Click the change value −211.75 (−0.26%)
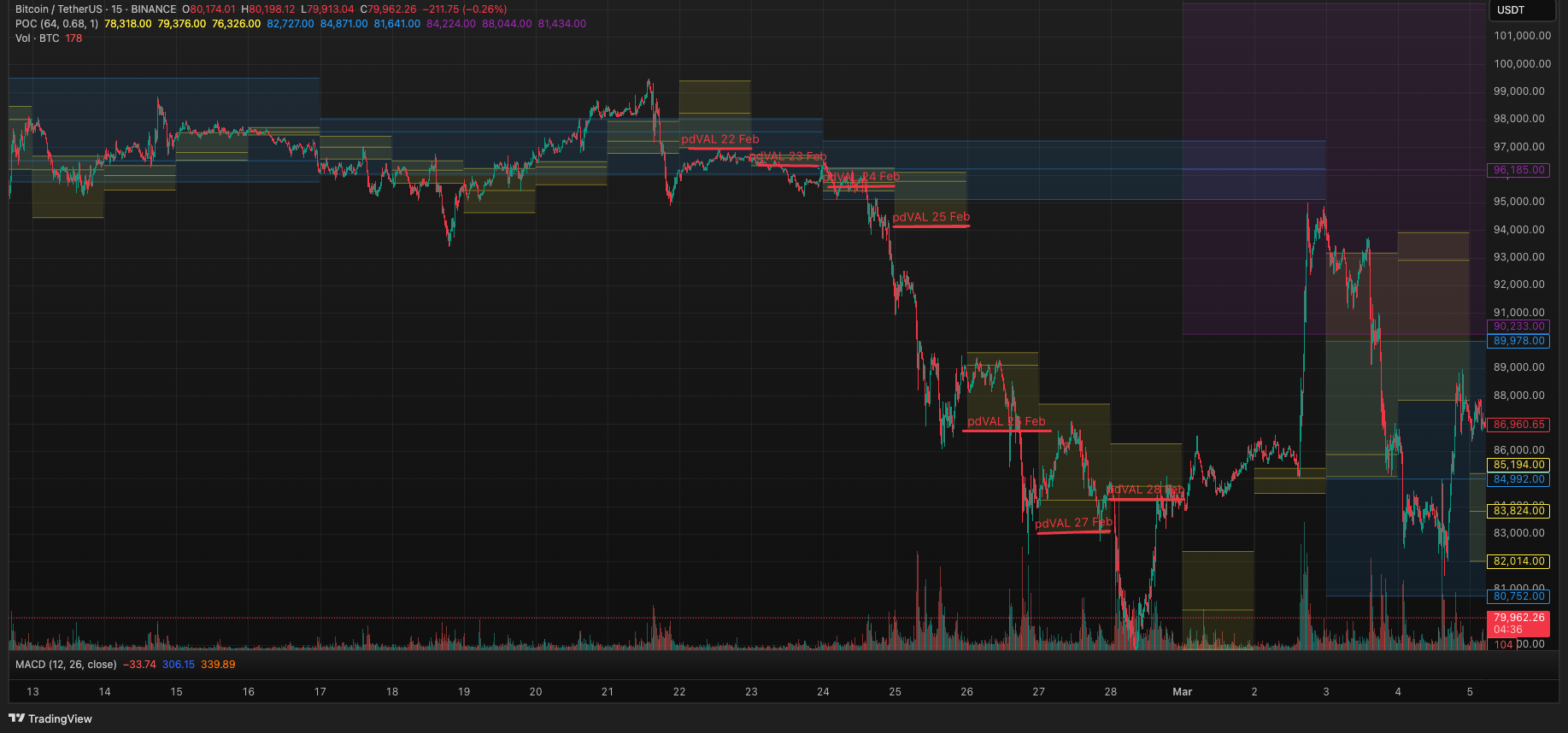Screen dimensions: 1568x733 465,9
